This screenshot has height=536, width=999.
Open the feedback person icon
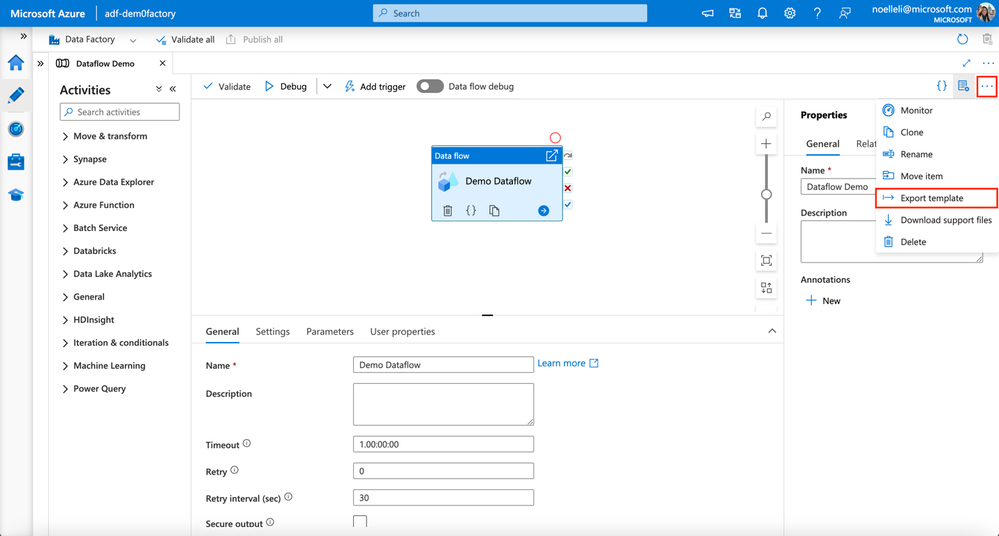[845, 13]
